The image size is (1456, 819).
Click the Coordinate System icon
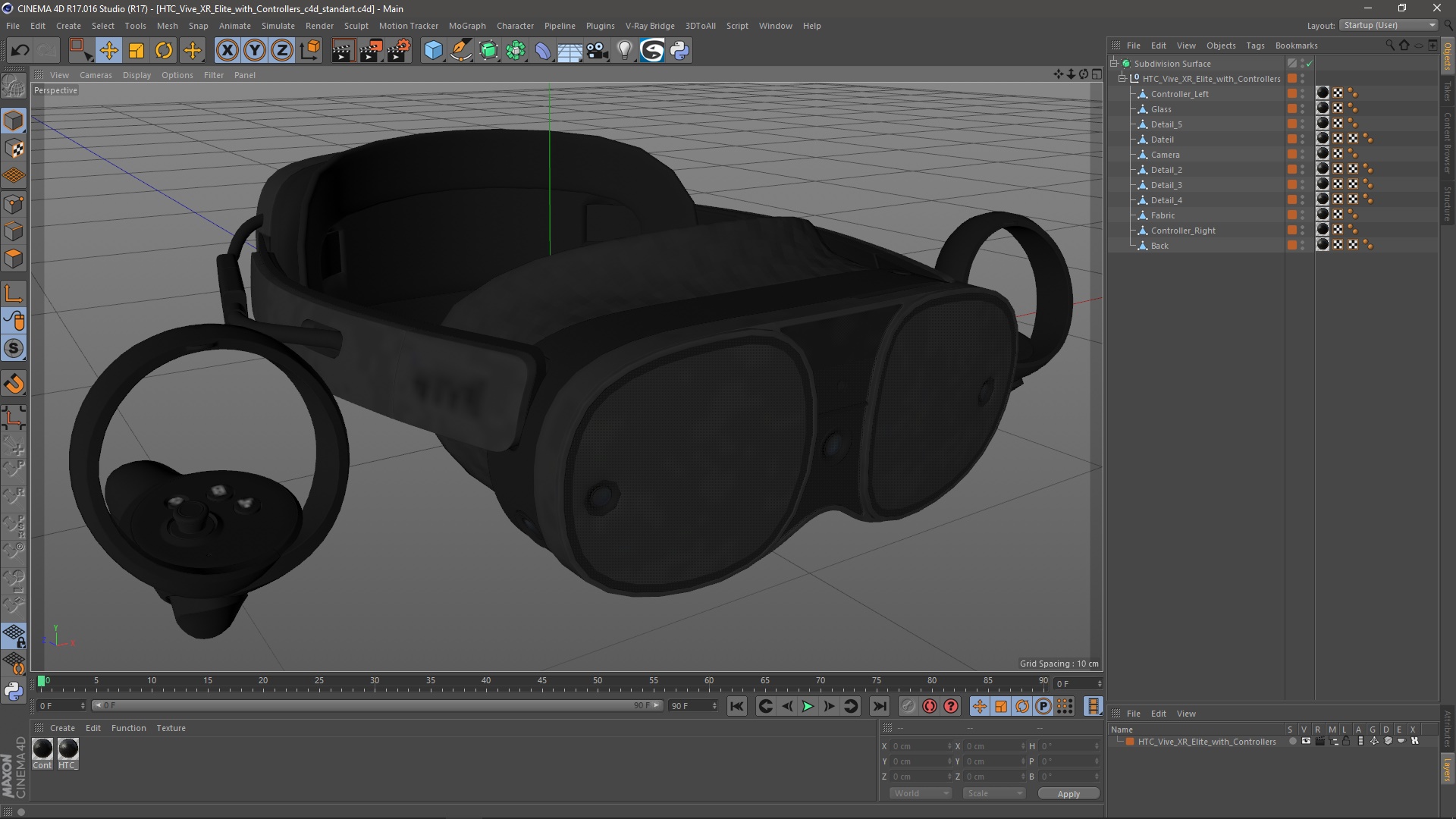pos(309,51)
